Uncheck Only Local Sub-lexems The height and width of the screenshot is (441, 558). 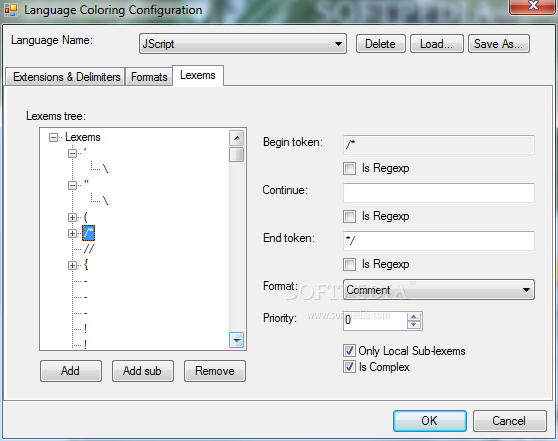(x=349, y=351)
